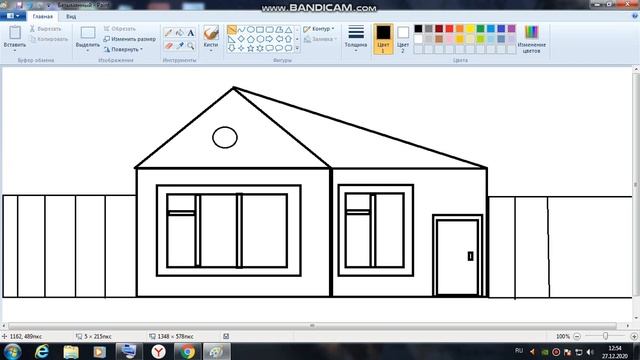Choose the Down arrow shape
Image resolution: width=640 pixels, height=360 pixels.
[x=232, y=48]
